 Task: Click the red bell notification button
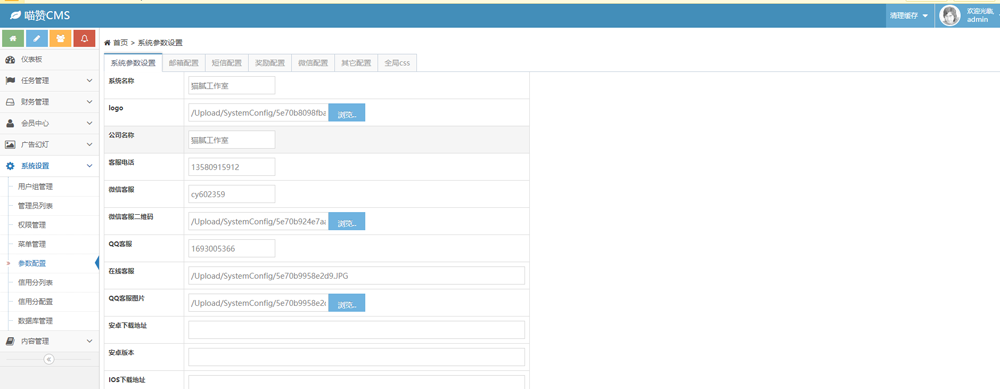[x=84, y=39]
